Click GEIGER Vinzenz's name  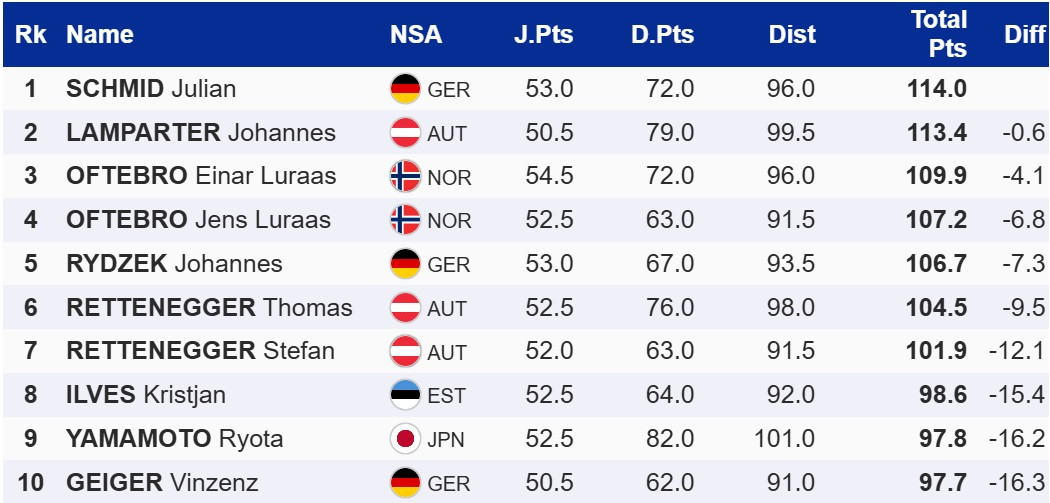(162, 483)
